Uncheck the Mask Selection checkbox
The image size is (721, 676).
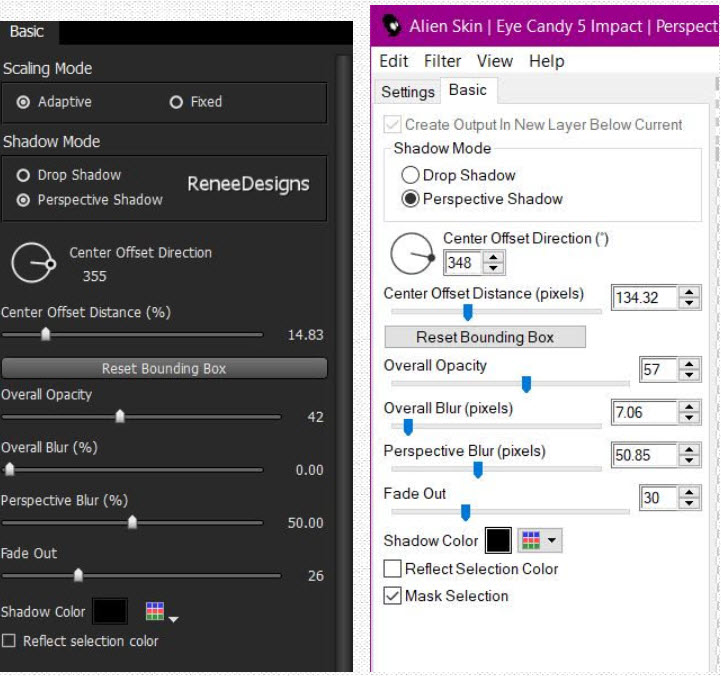tap(392, 596)
